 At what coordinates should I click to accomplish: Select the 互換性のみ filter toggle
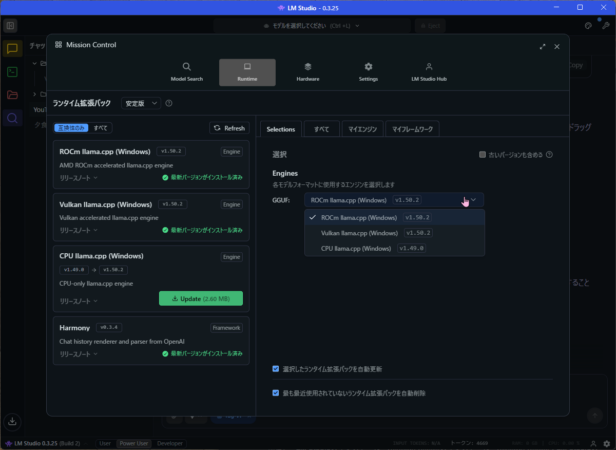pos(71,128)
